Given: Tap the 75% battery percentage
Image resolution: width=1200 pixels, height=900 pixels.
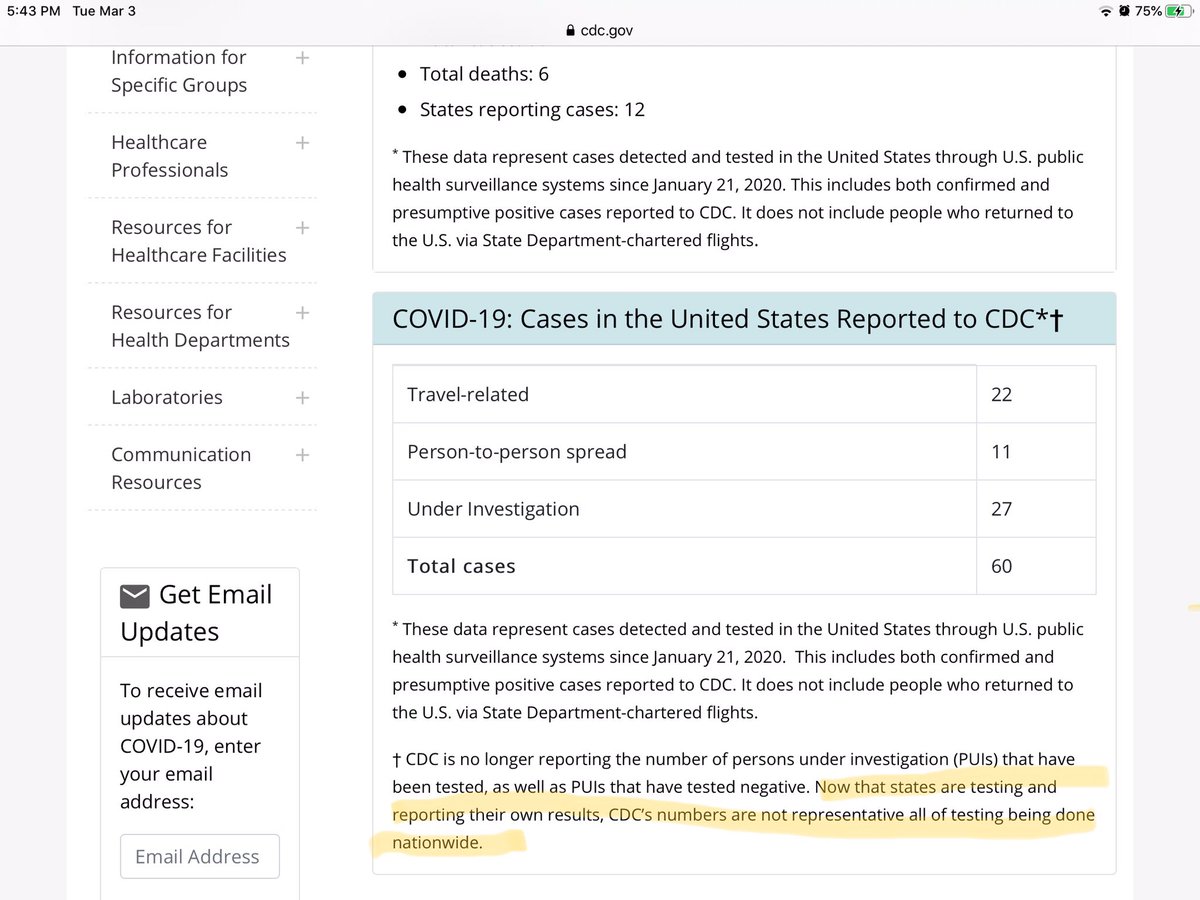Looking at the screenshot, I should pyautogui.click(x=1147, y=11).
